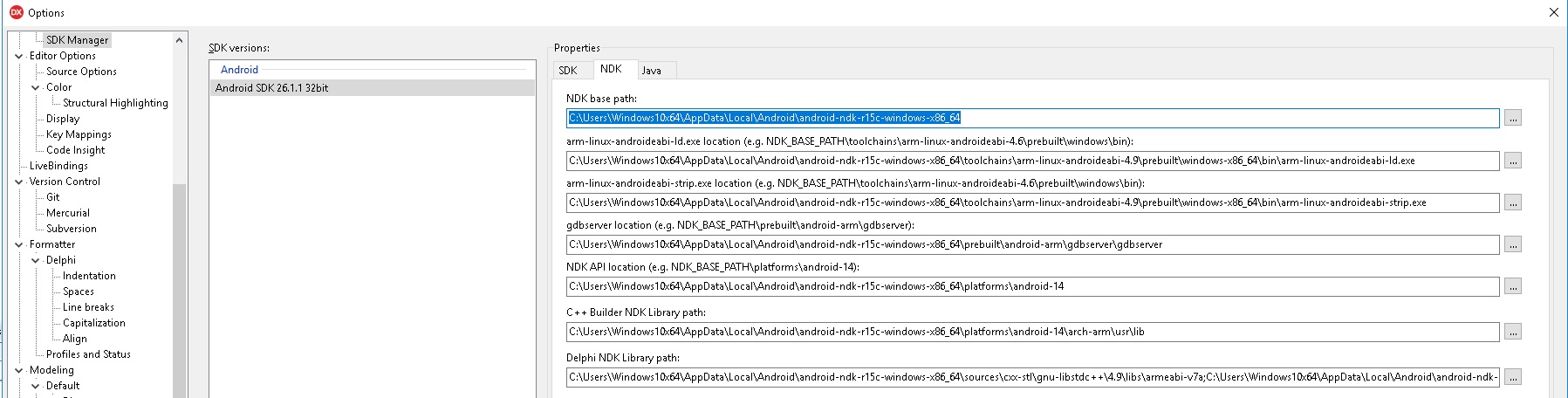This screenshot has width=1568, height=398.
Task: Click the Delphi NDK Library path field
Action: pos(1032,377)
